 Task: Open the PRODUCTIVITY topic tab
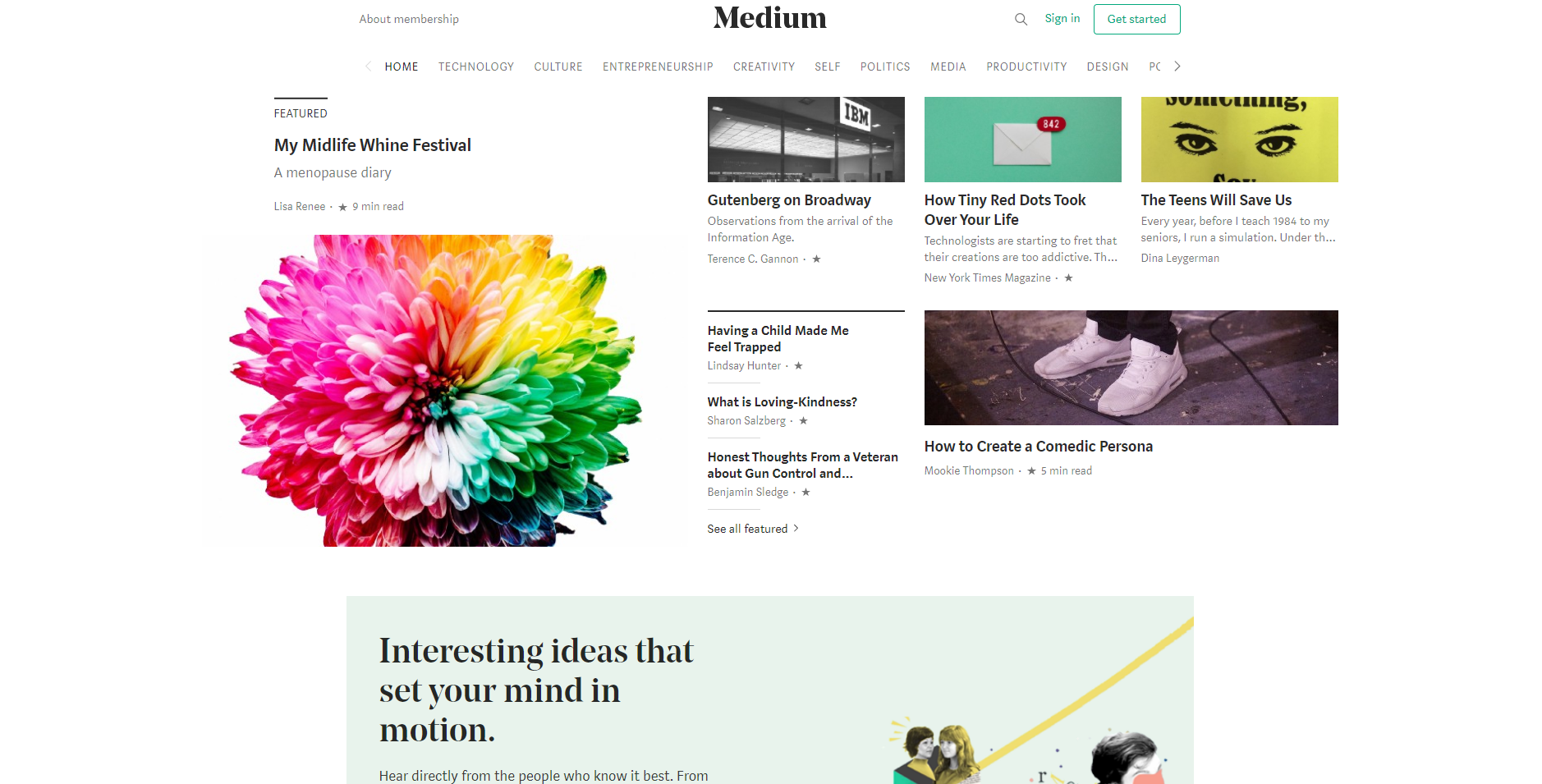(x=1026, y=66)
